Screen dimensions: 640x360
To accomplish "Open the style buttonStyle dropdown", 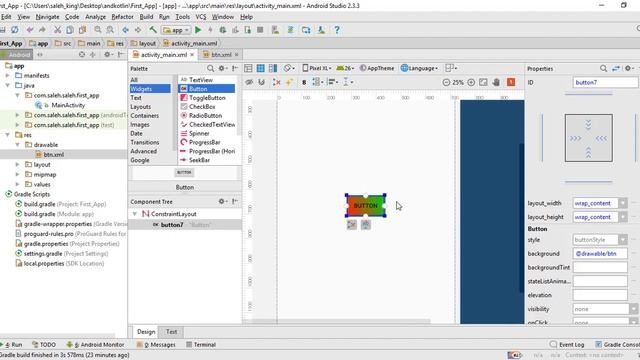I will pos(622,240).
